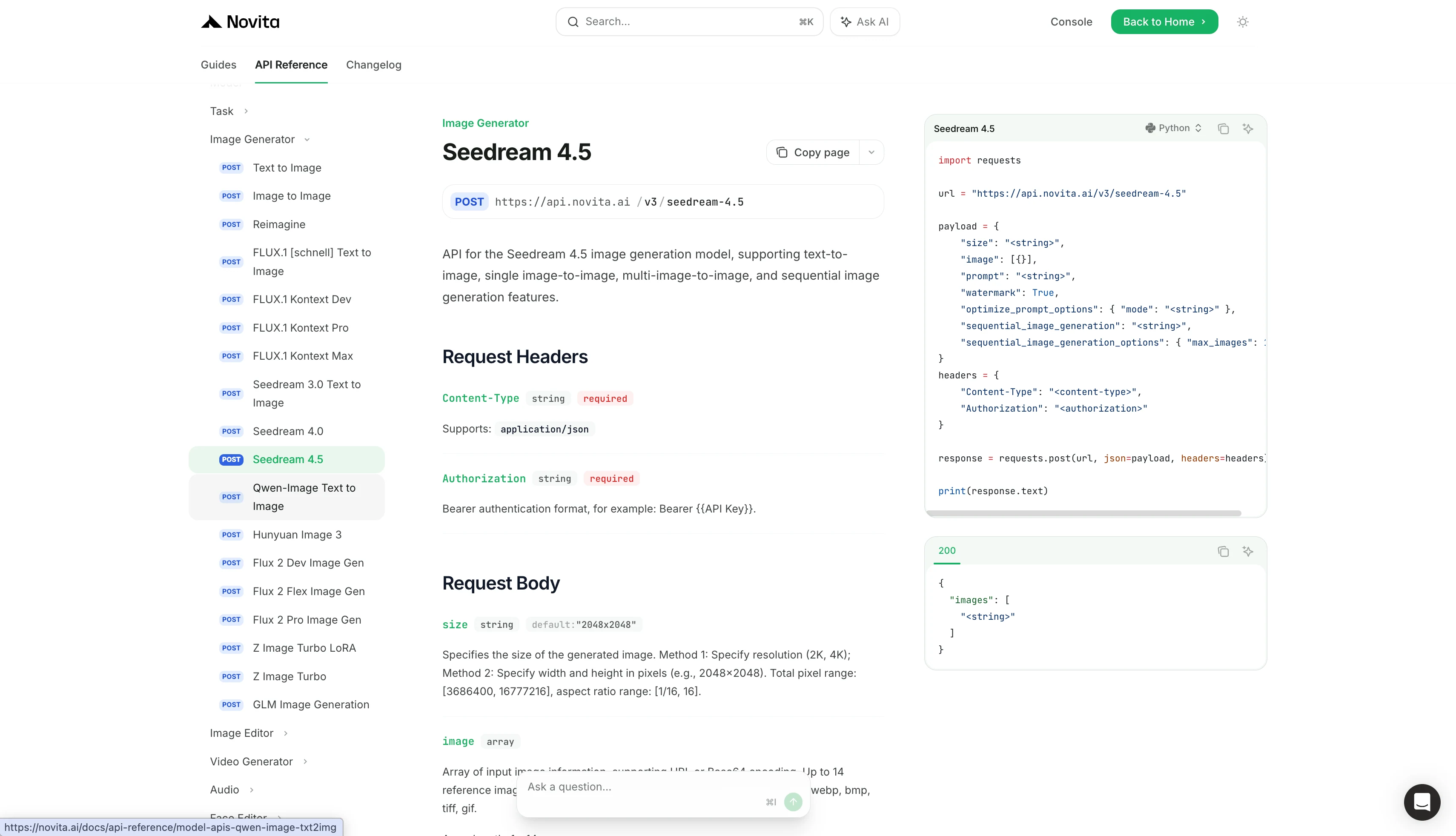Select the 200 response tab

point(947,551)
